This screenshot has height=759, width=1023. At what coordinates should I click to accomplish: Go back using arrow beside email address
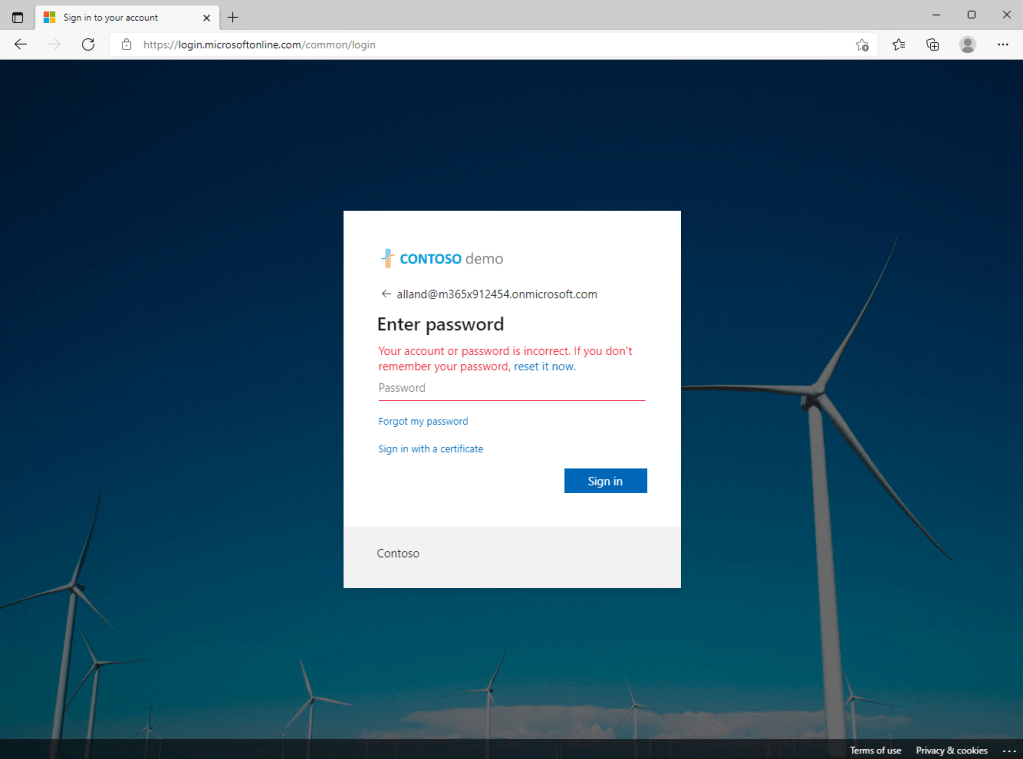coord(386,294)
